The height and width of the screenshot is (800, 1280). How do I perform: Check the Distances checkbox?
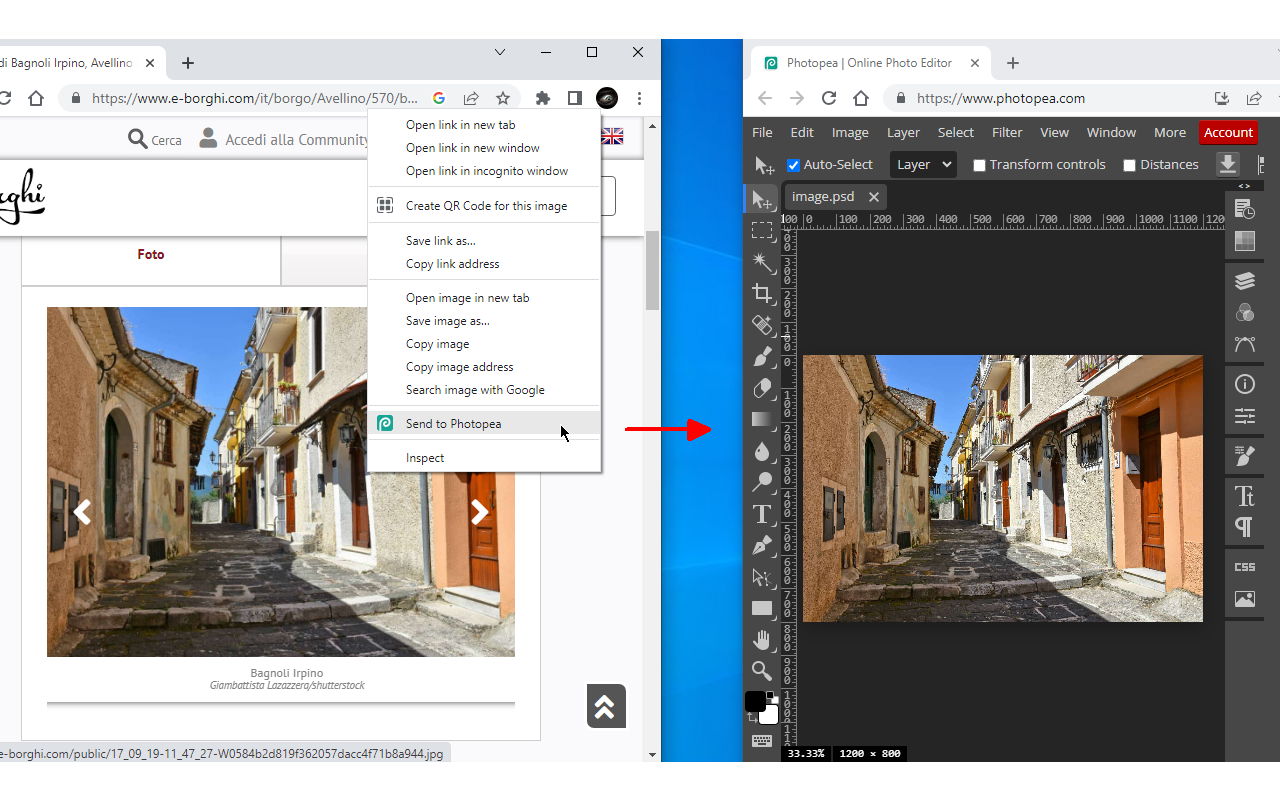point(1130,165)
